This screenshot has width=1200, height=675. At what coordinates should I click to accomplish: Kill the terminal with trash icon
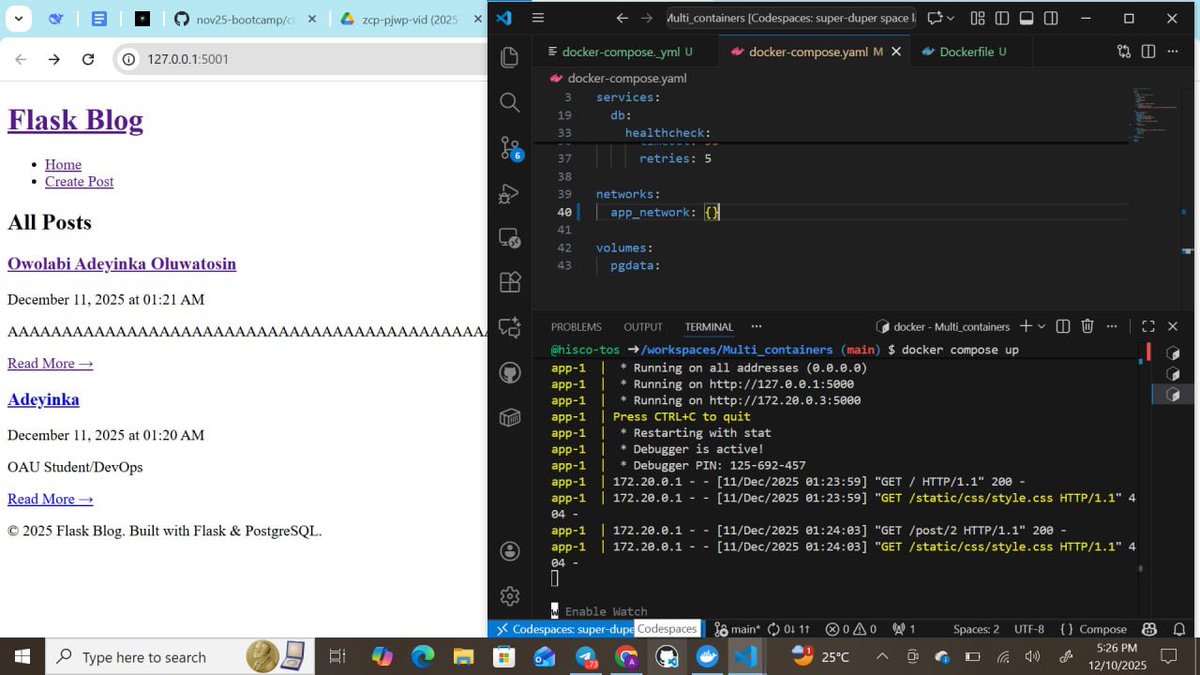point(1087,326)
